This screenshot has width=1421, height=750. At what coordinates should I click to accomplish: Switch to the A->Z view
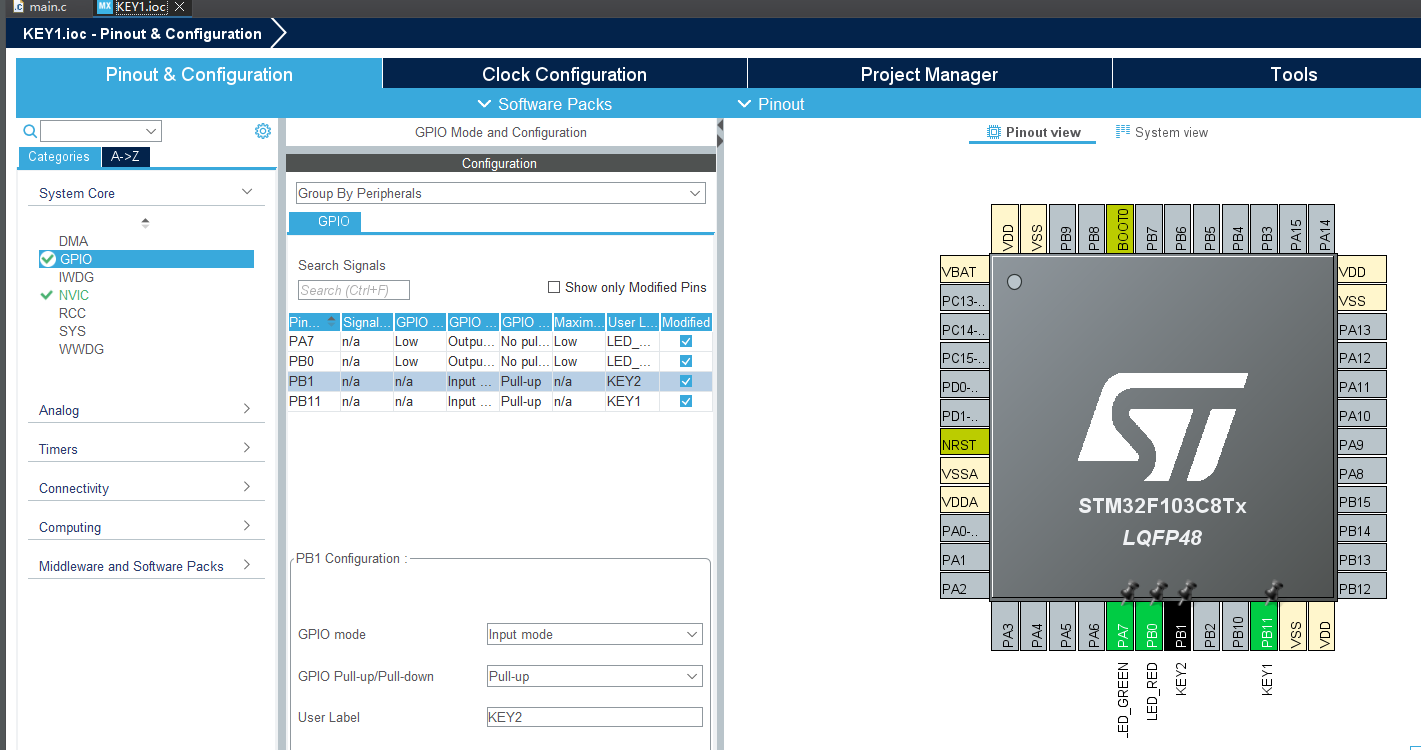[125, 157]
